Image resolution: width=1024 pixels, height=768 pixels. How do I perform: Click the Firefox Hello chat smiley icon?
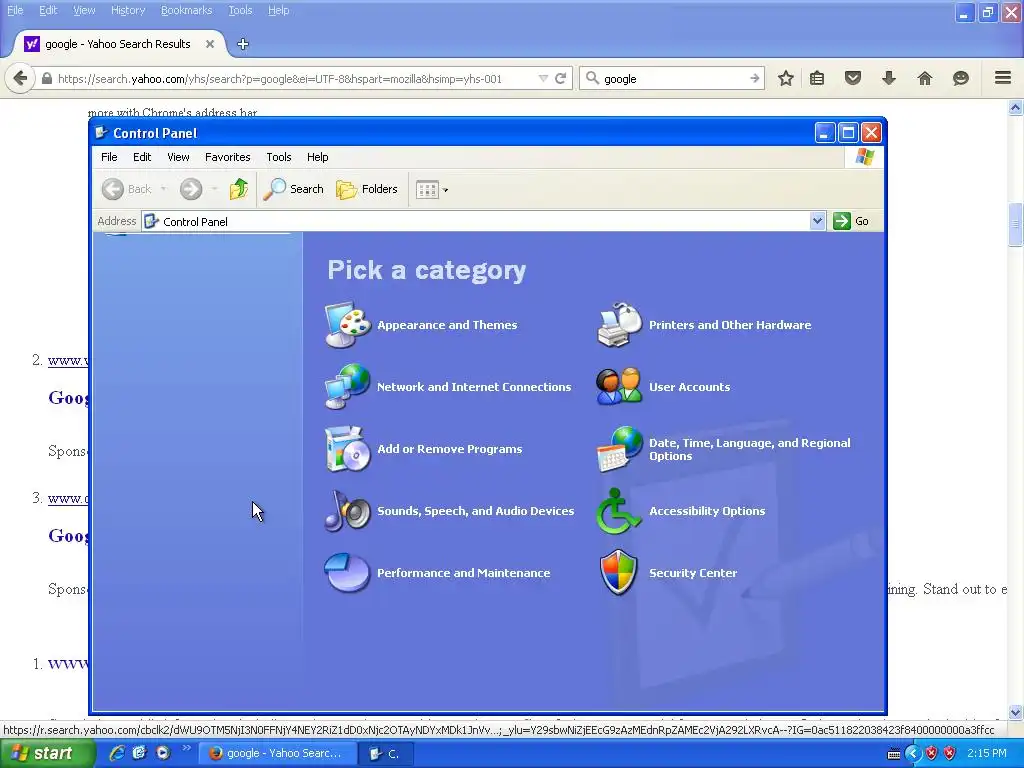coord(961,79)
